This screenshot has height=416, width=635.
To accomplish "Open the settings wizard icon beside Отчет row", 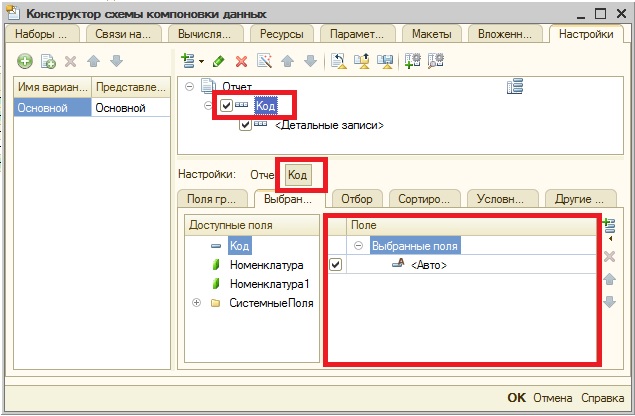I will [516, 89].
